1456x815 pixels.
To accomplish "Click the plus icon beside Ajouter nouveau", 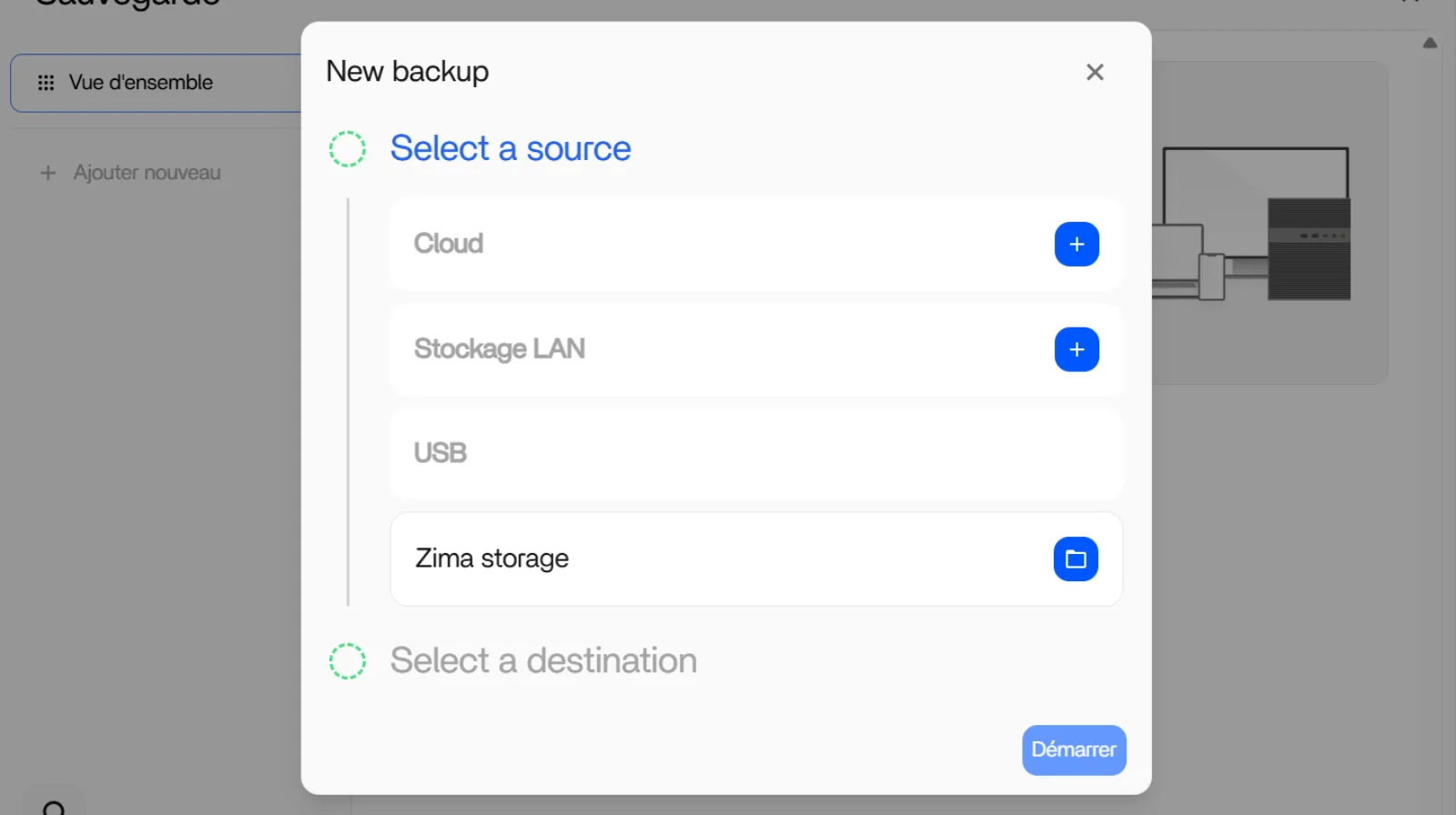I will [x=48, y=173].
